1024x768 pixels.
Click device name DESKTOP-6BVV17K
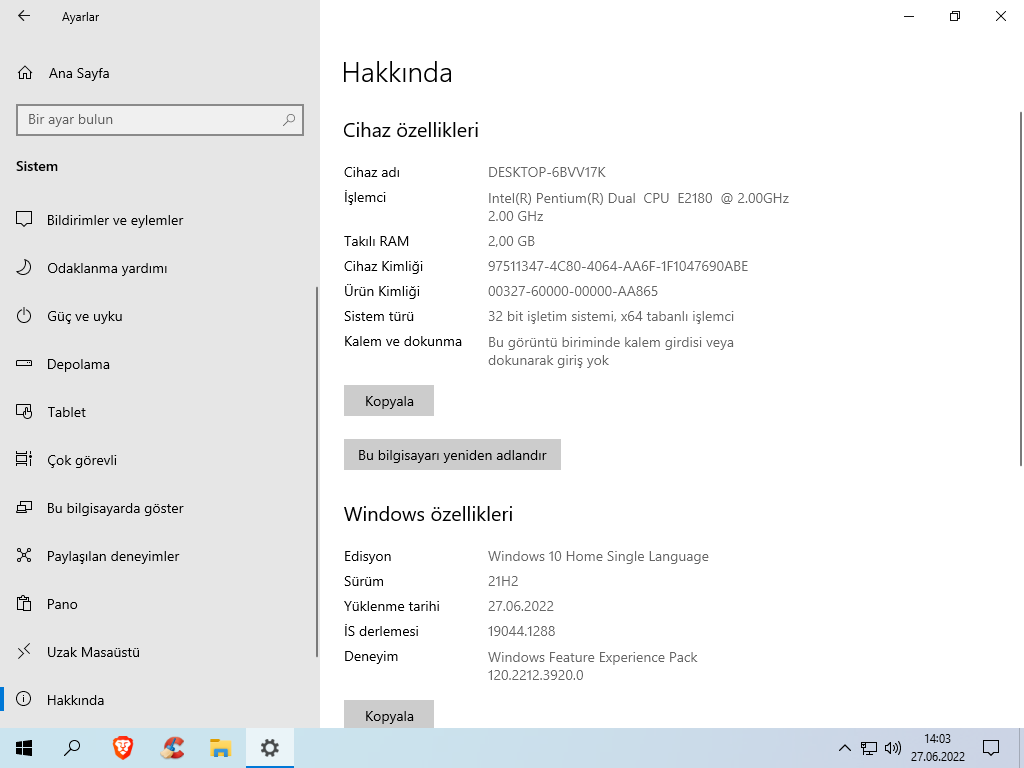click(x=547, y=172)
